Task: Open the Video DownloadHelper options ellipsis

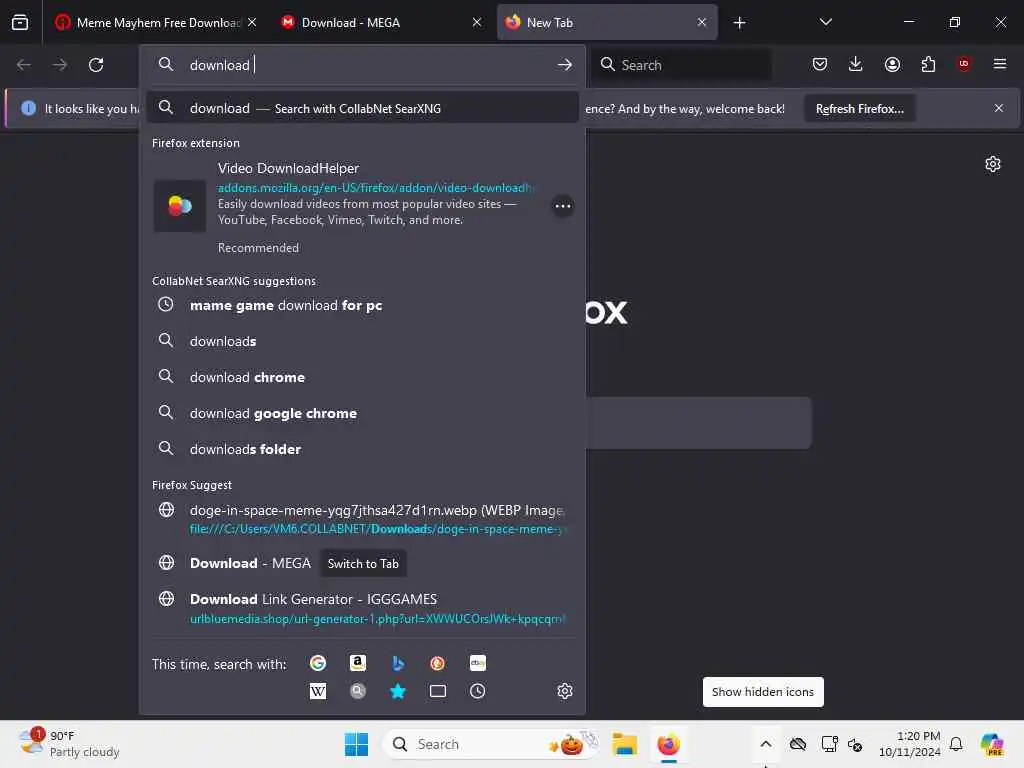Action: (x=562, y=206)
